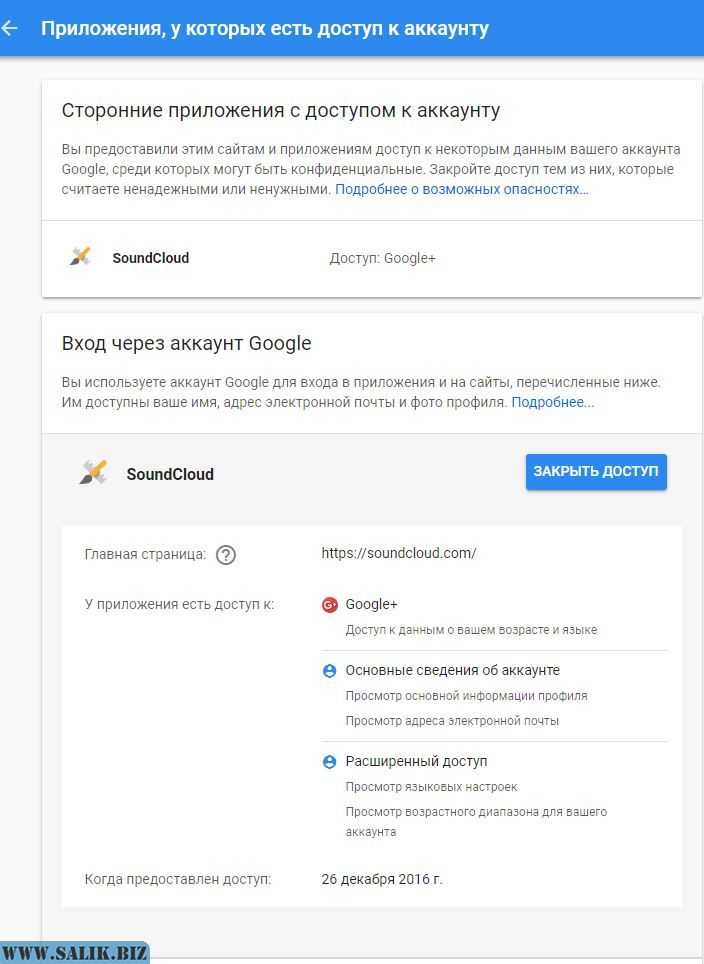The height and width of the screenshot is (964, 704).
Task: Click the Доступ: Google+ text
Action: pos(382,258)
